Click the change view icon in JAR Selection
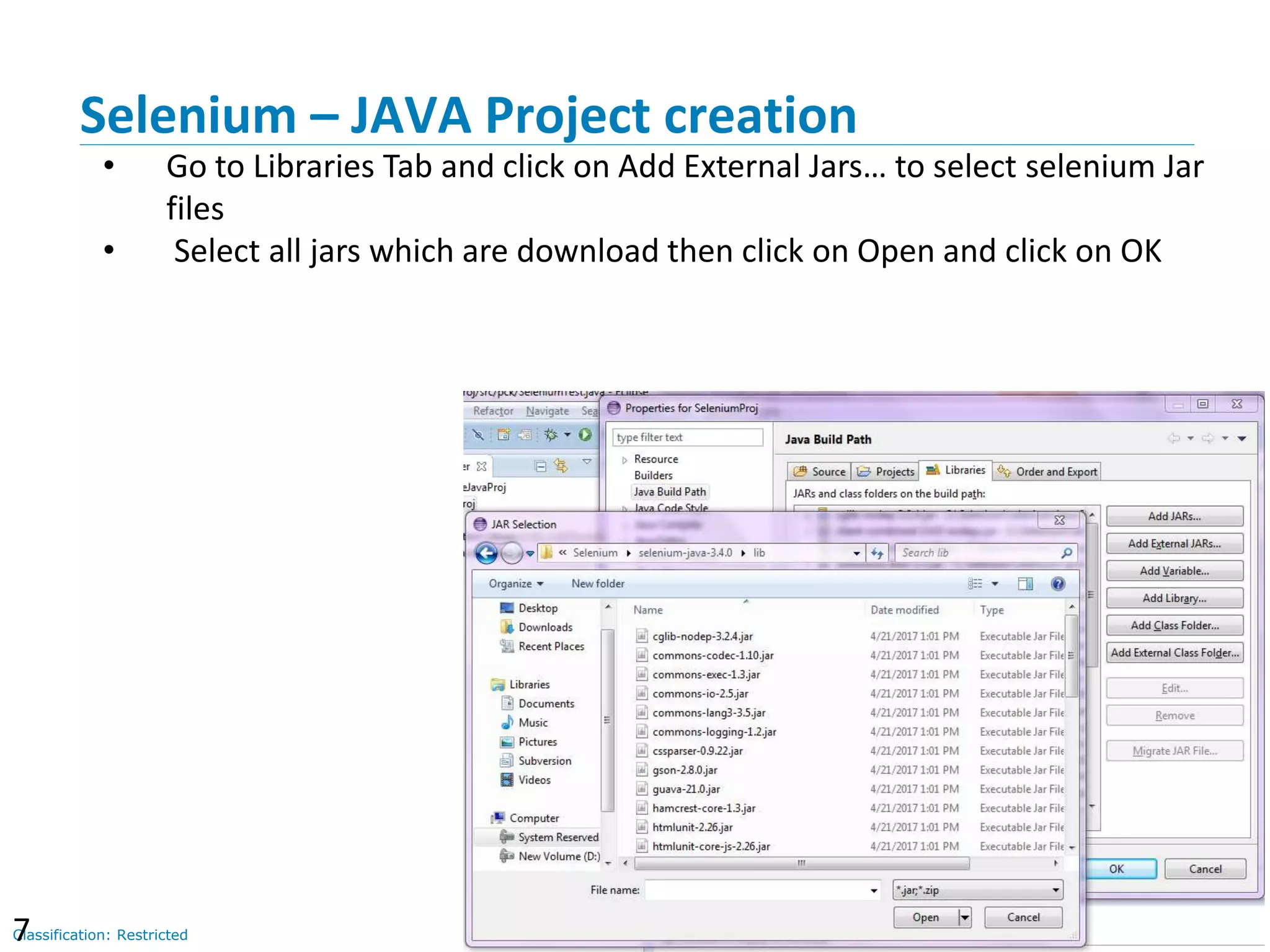The width and height of the screenshot is (1270, 952). click(975, 584)
